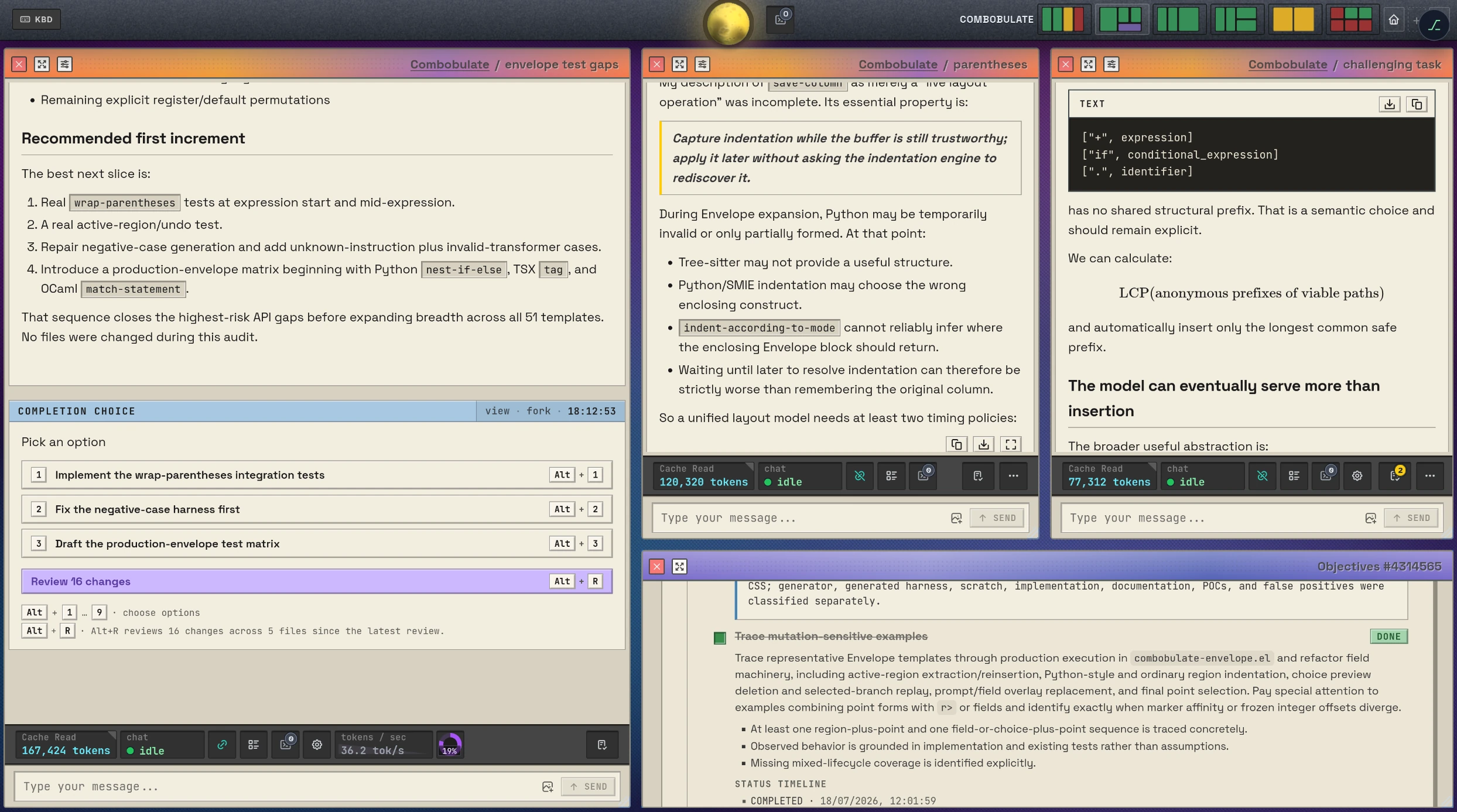The image size is (1457, 812).
Task: Choose the red and green six-pane grid layout
Action: tap(1351, 19)
